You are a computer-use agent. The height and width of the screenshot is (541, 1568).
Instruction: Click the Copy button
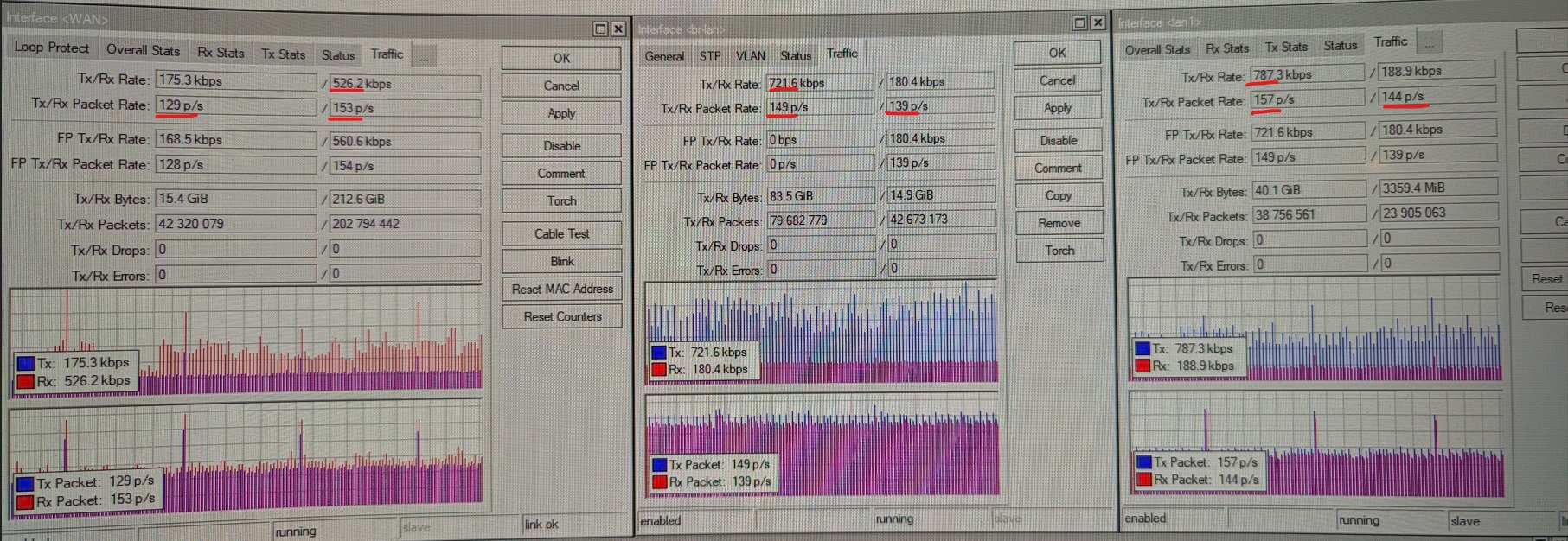[1059, 195]
